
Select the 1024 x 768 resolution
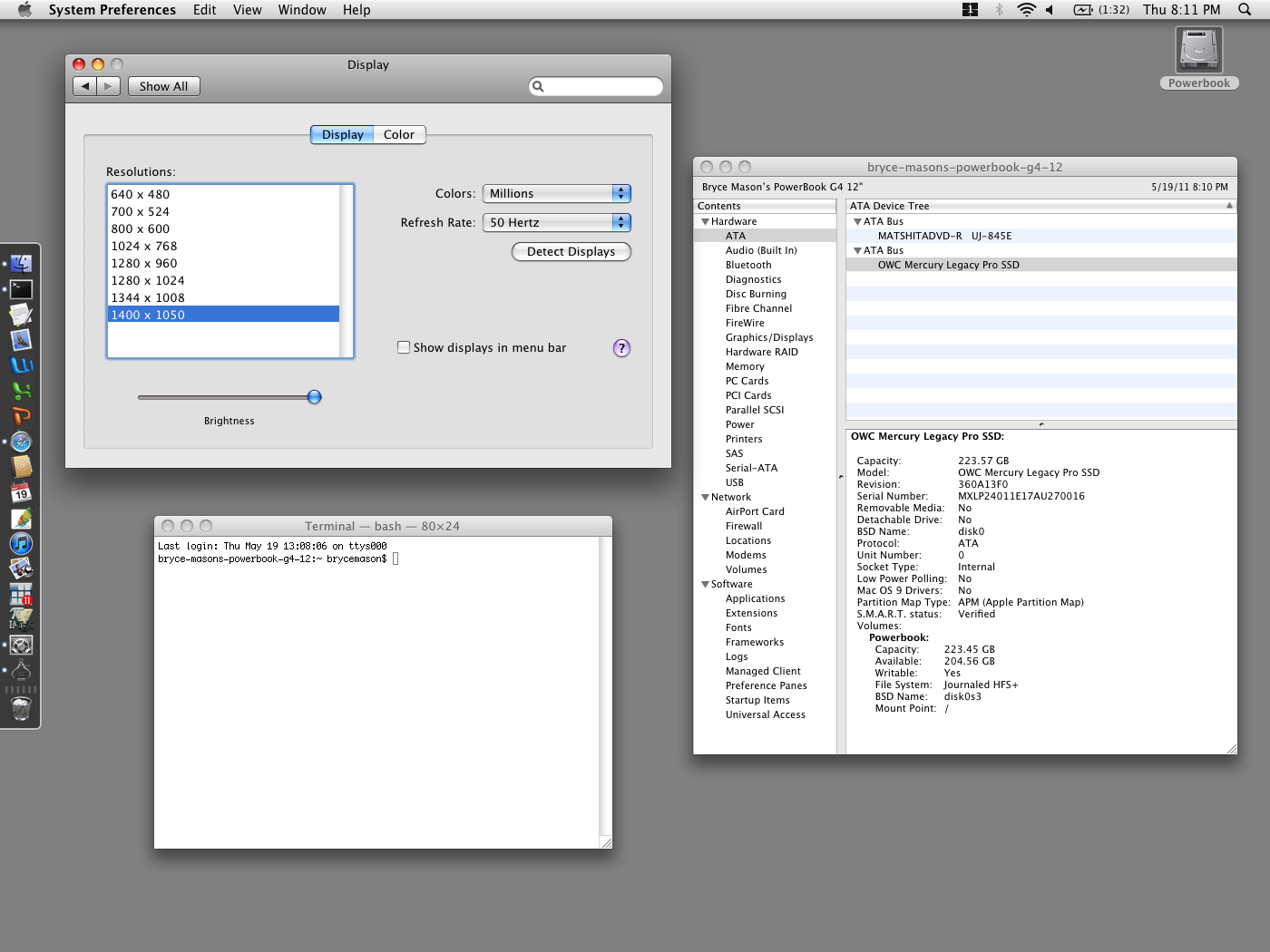pyautogui.click(x=144, y=247)
